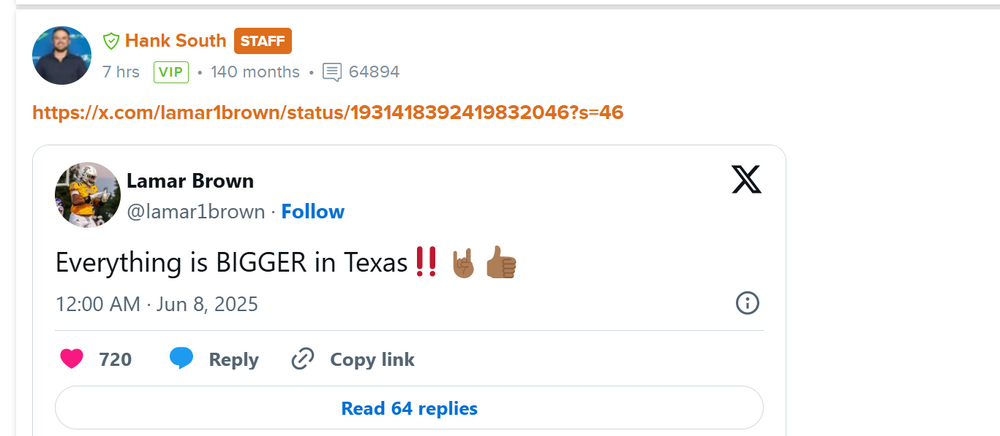Viewport: 1000px width, 436px height.
Task: Open the Lamar Brown display name
Action: click(190, 181)
